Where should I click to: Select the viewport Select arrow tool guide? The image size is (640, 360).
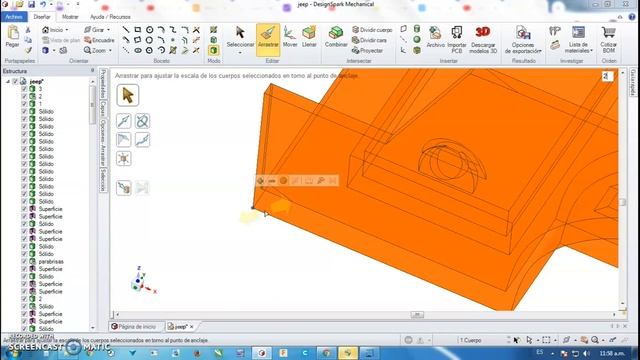[x=128, y=95]
